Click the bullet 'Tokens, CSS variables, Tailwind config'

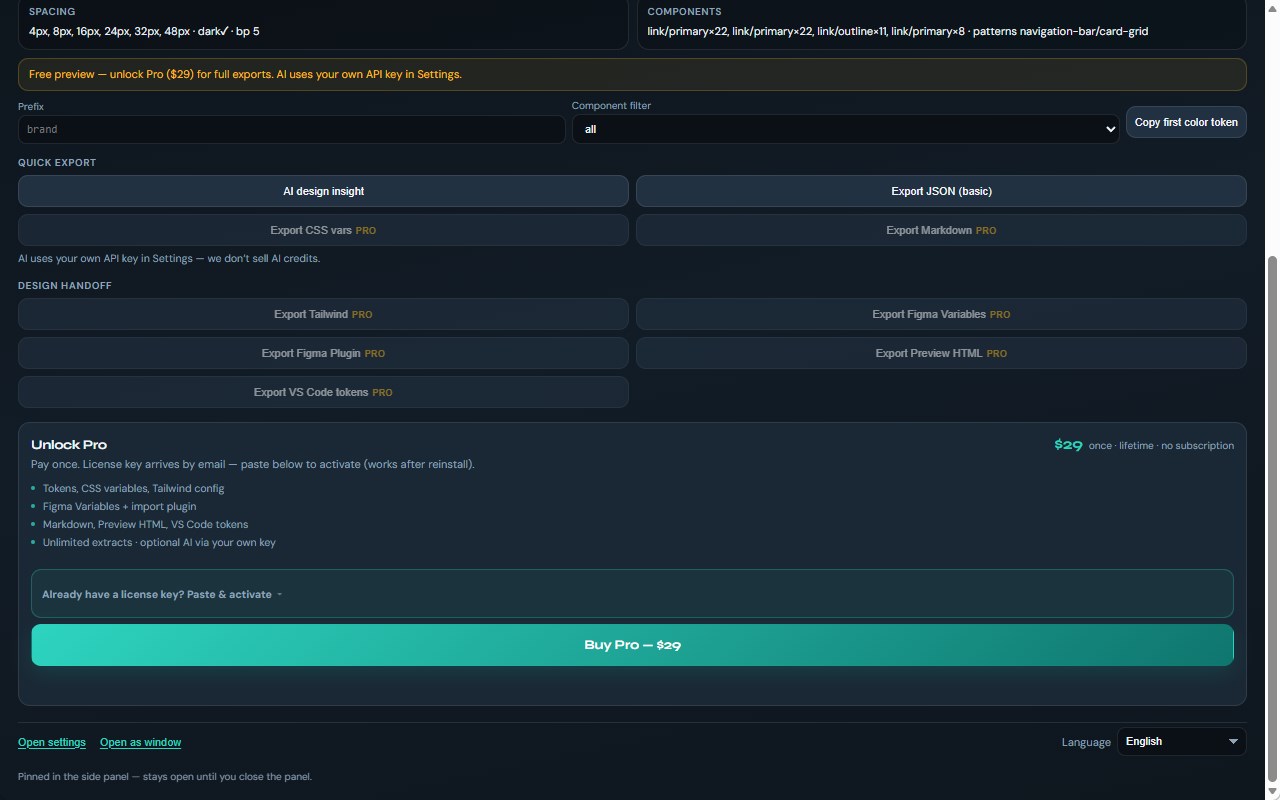(x=133, y=488)
